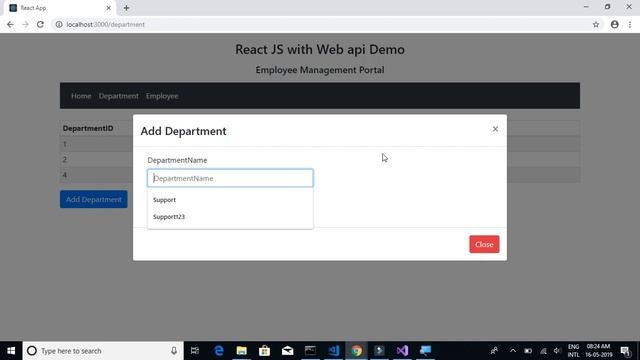Reload the page with refresh icon
Viewport: 640px width, 360px height.
40,24
